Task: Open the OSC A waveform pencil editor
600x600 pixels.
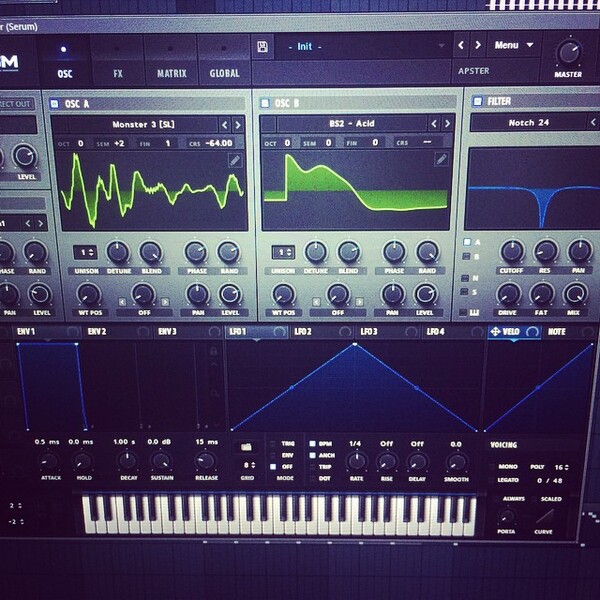Action: point(235,160)
